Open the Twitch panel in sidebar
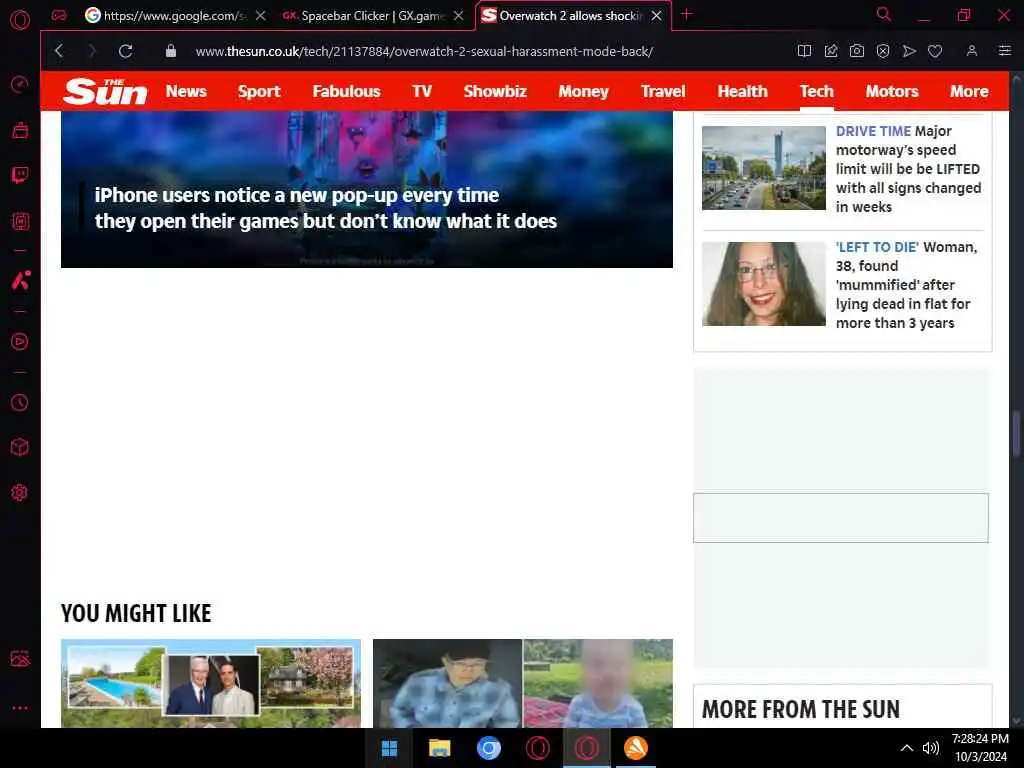This screenshot has height=768, width=1024. tap(20, 175)
